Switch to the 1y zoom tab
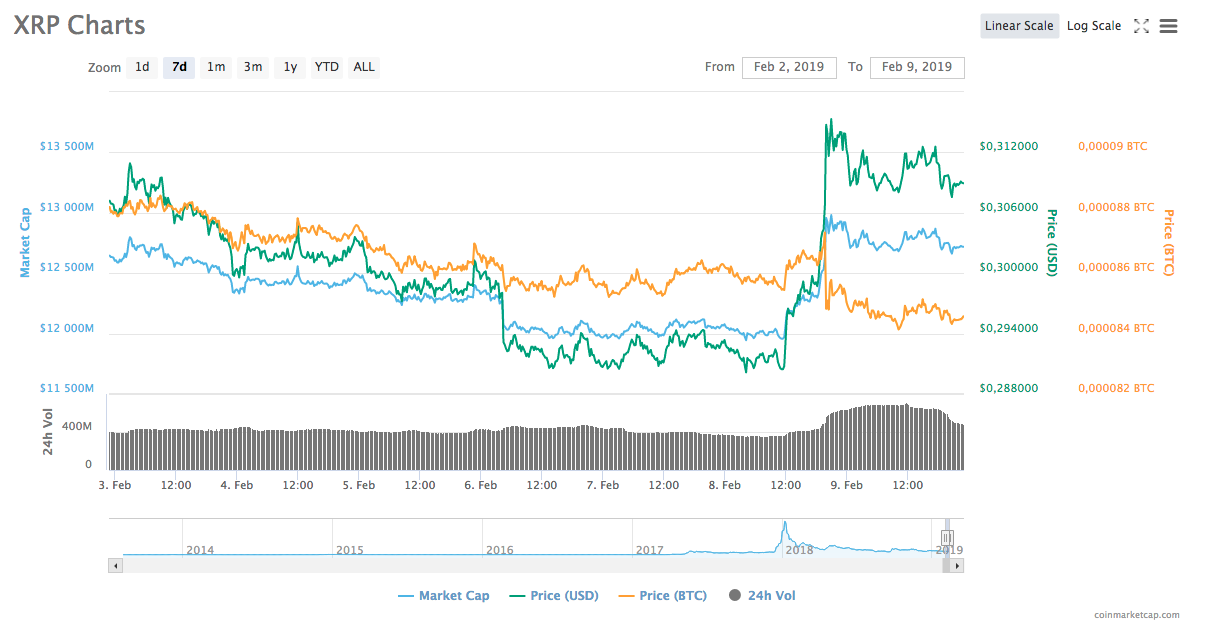1212x627 pixels. click(290, 67)
